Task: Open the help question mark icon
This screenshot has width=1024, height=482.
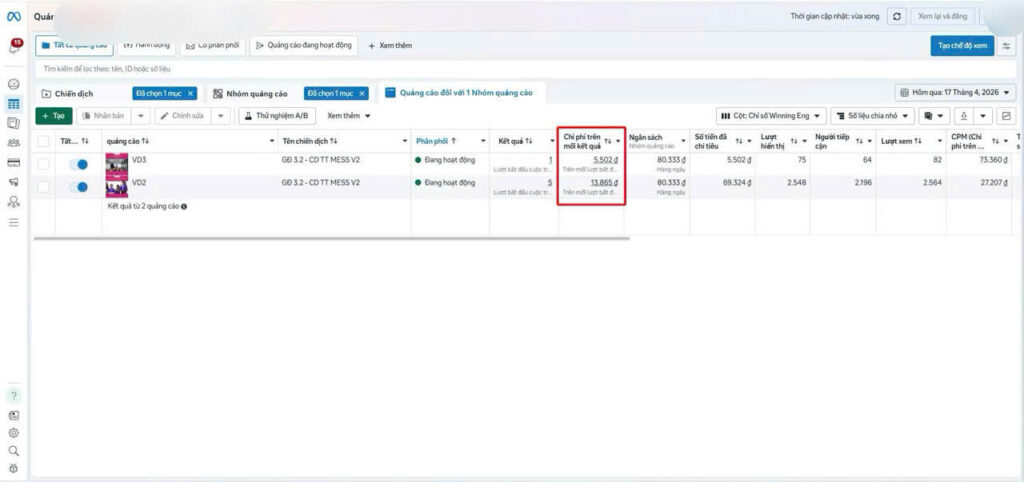Action: 14,395
